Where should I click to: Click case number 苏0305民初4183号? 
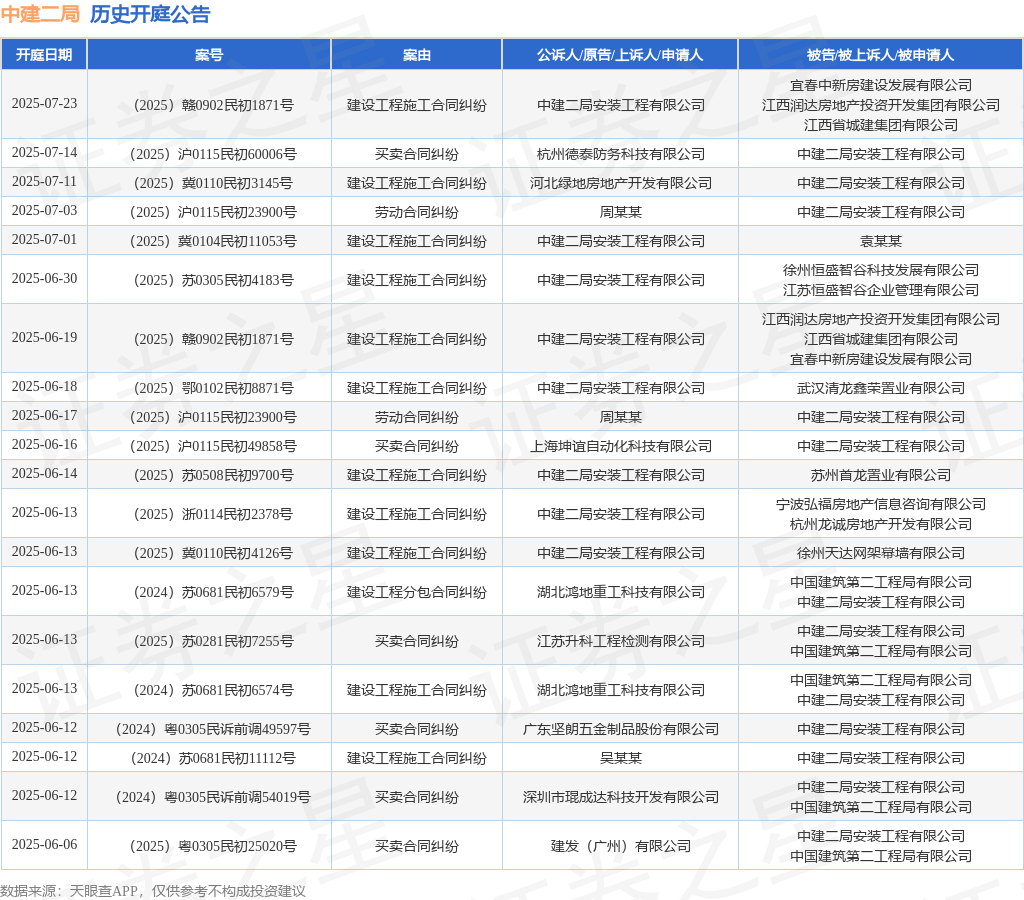[x=213, y=280]
